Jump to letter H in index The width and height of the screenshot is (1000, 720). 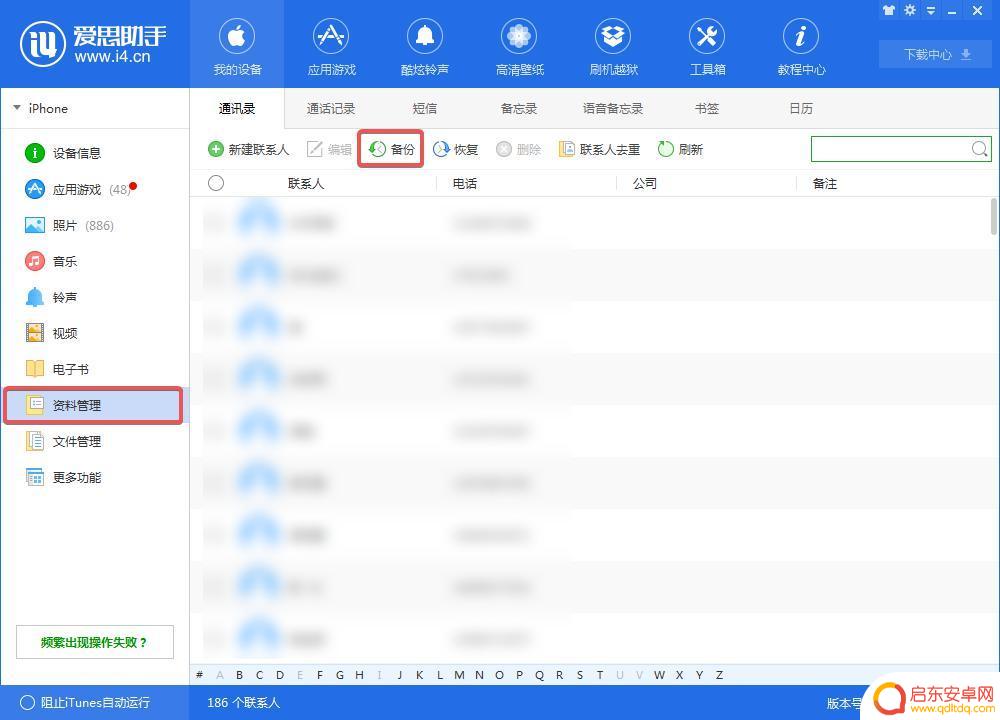tap(360, 675)
